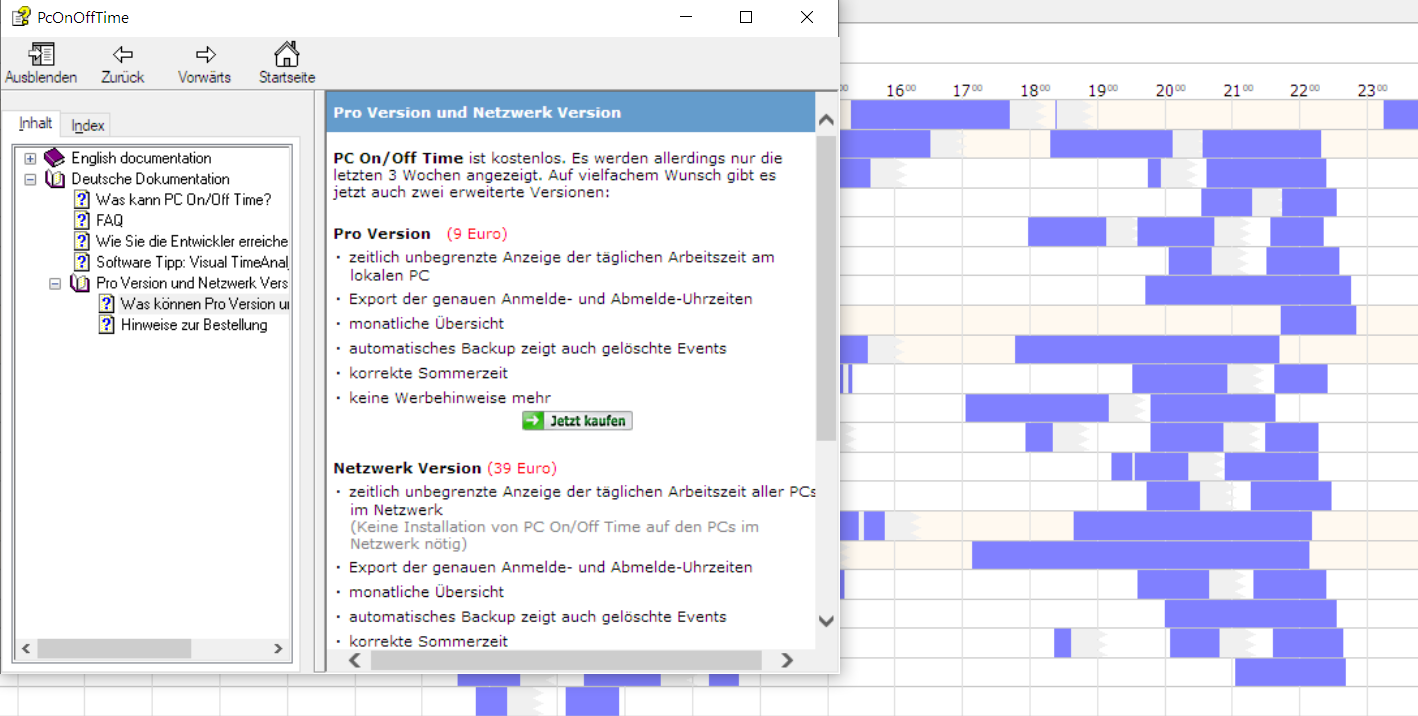Select 'Hinweise zur Bestellung' topic
The height and width of the screenshot is (716, 1418).
point(194,325)
